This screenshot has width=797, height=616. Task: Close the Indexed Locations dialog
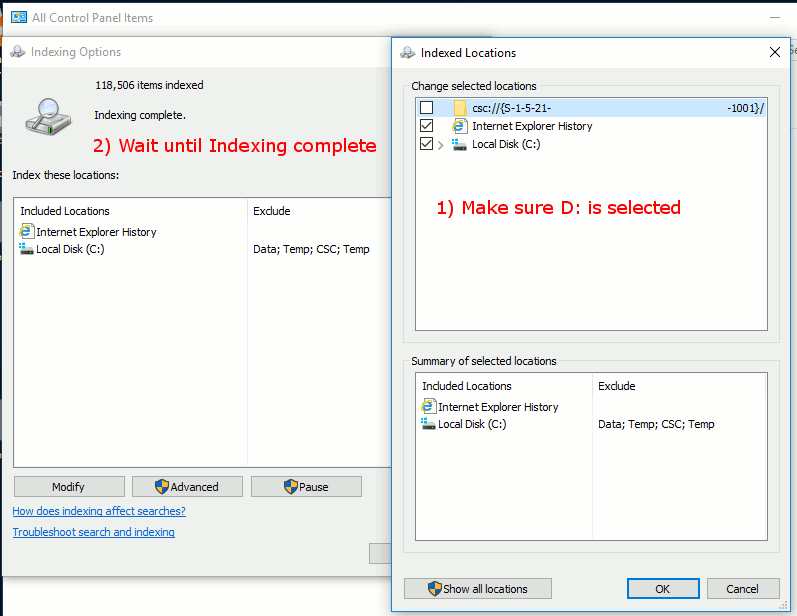click(x=775, y=52)
